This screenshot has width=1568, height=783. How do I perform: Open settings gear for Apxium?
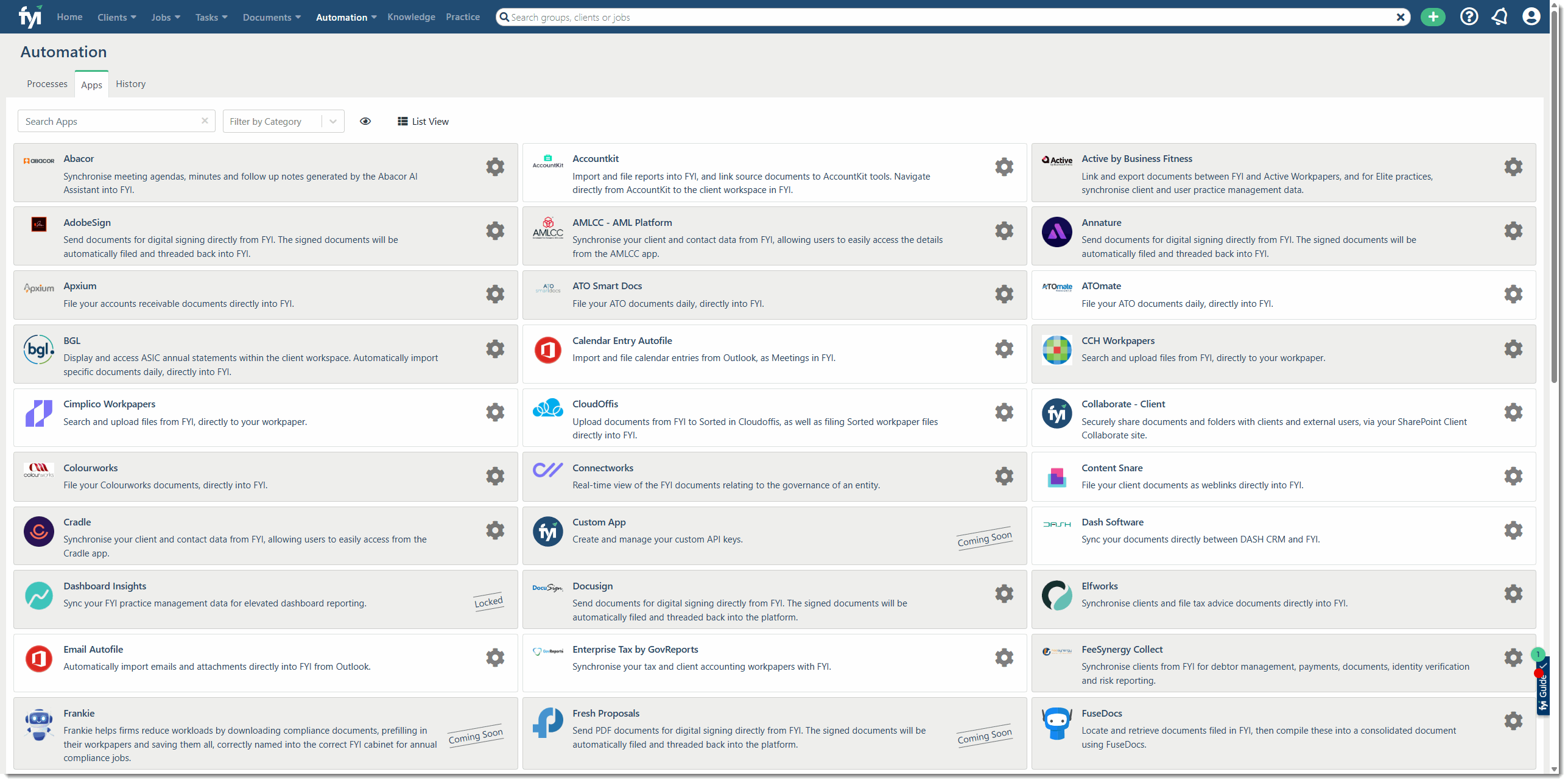click(495, 294)
